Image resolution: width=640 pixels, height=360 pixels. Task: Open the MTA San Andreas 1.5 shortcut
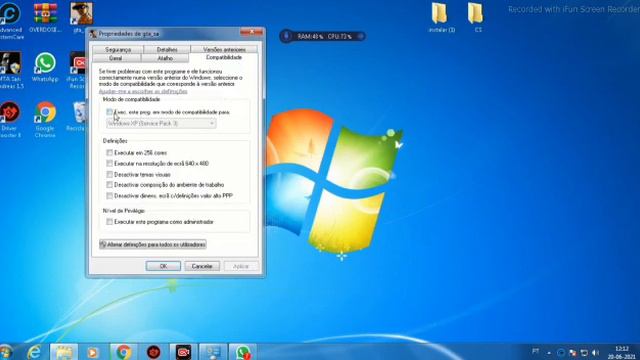11,69
